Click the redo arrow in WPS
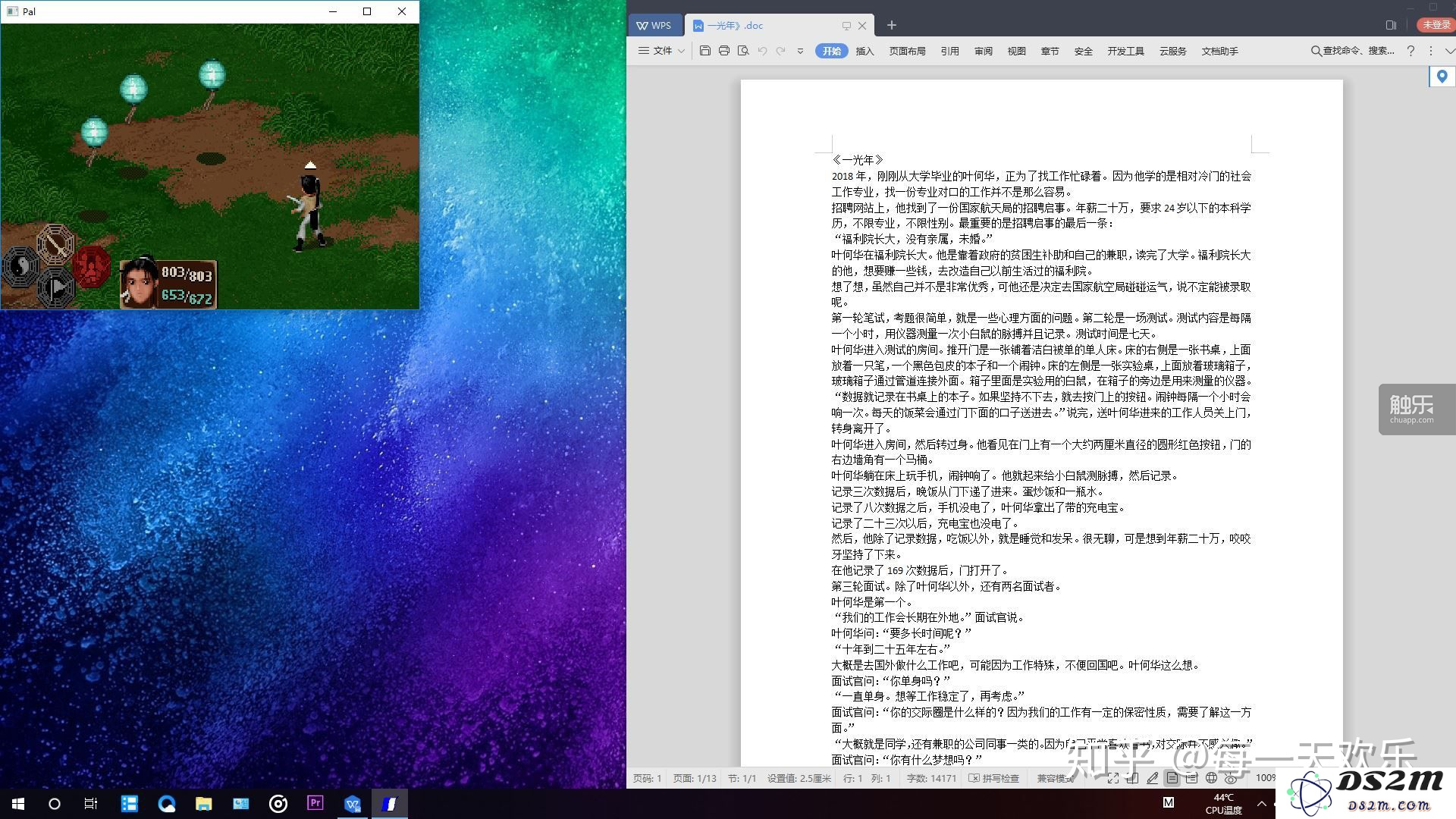The height and width of the screenshot is (819, 1456). pos(780,51)
